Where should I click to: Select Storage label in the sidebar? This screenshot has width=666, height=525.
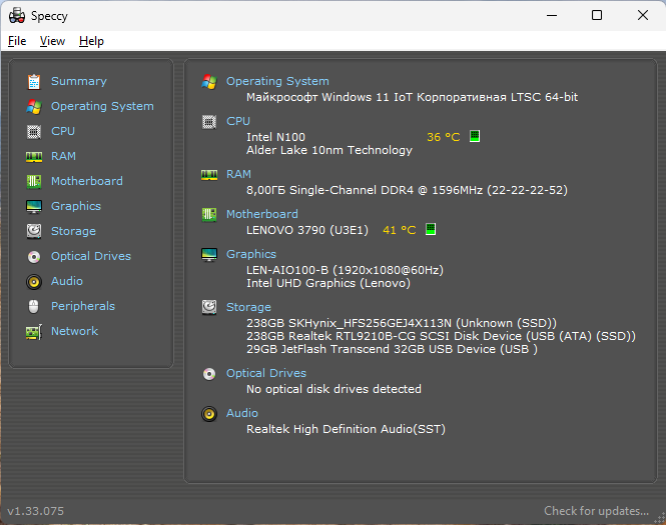73,231
